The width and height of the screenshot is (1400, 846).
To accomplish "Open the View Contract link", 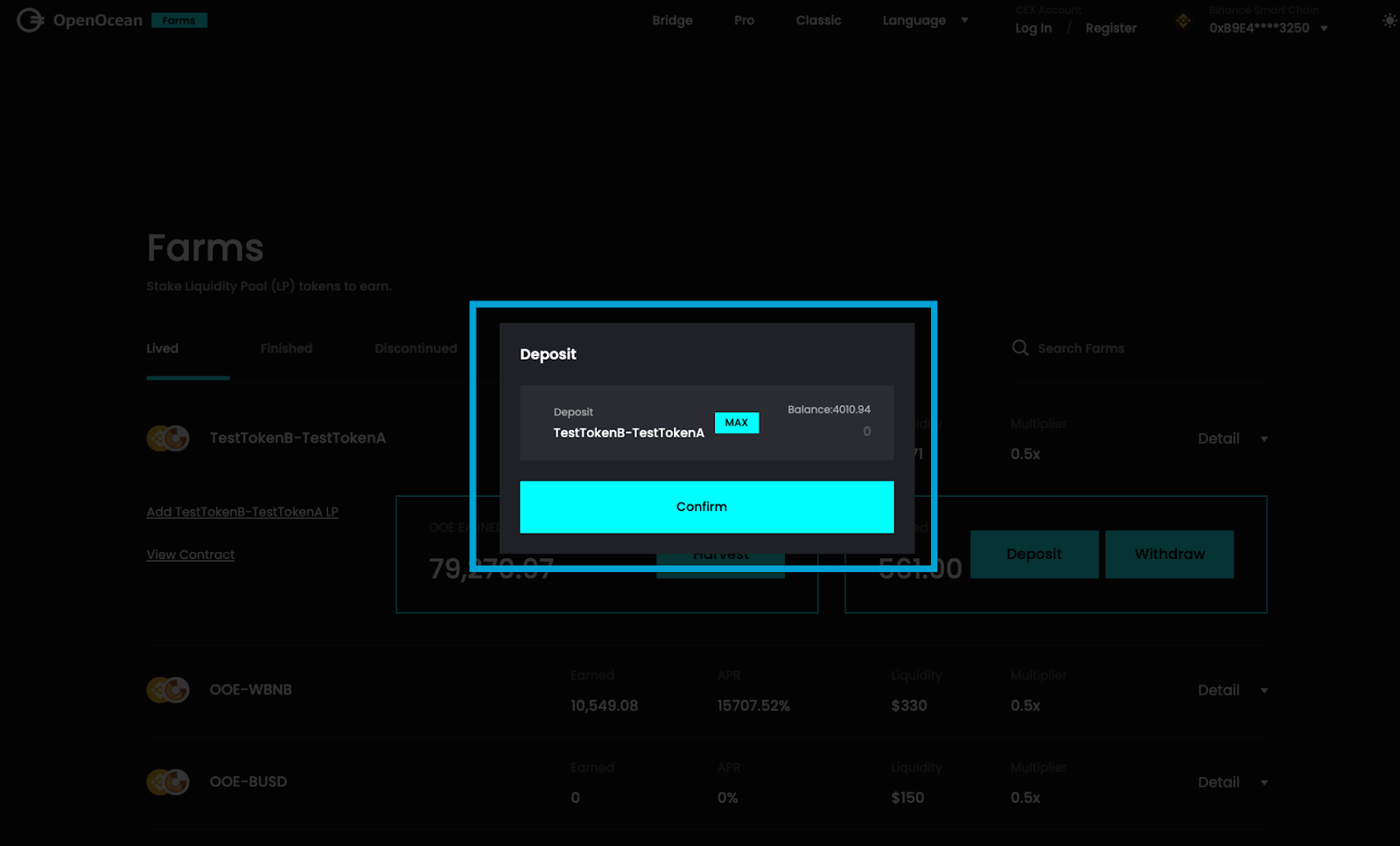I will [191, 555].
